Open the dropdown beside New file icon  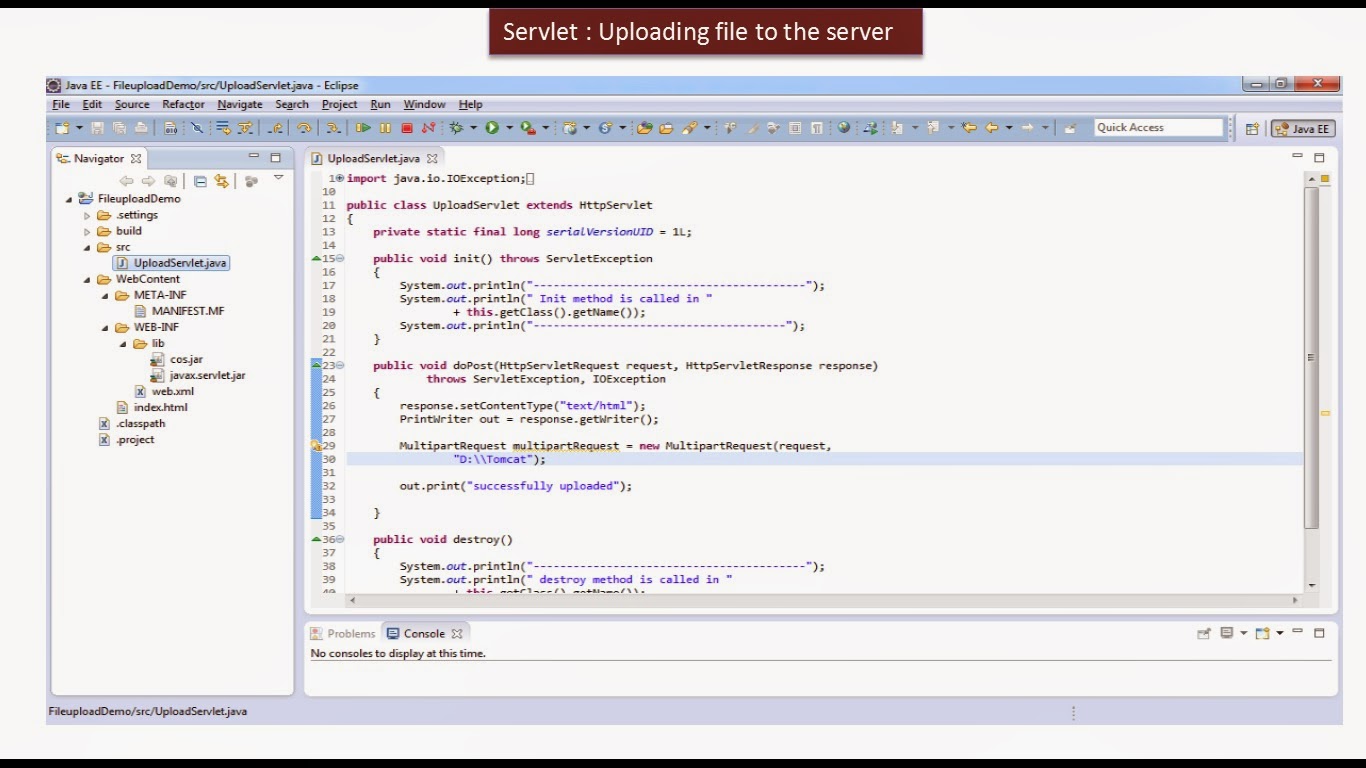coord(79,128)
